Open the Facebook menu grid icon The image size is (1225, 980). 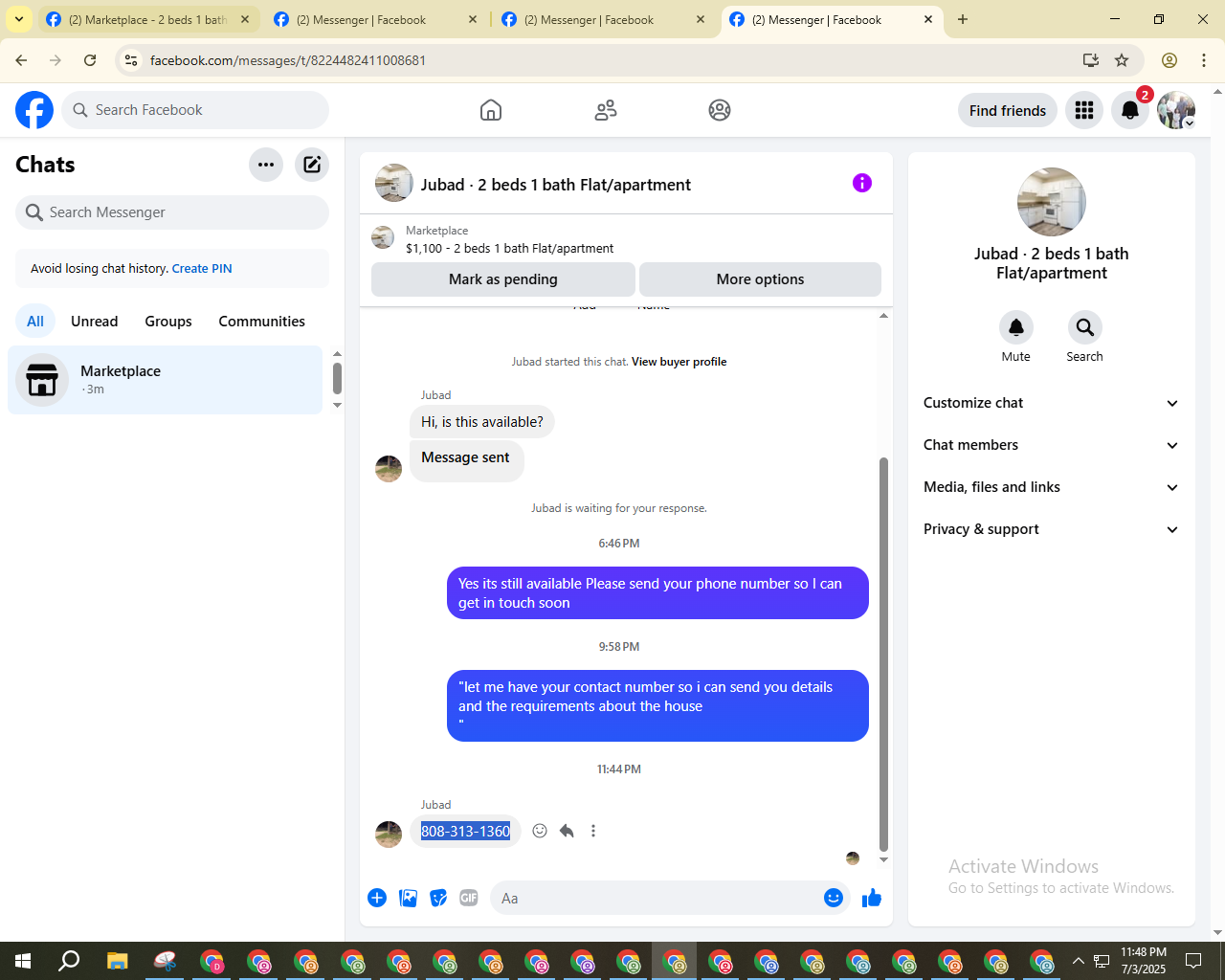click(x=1084, y=110)
